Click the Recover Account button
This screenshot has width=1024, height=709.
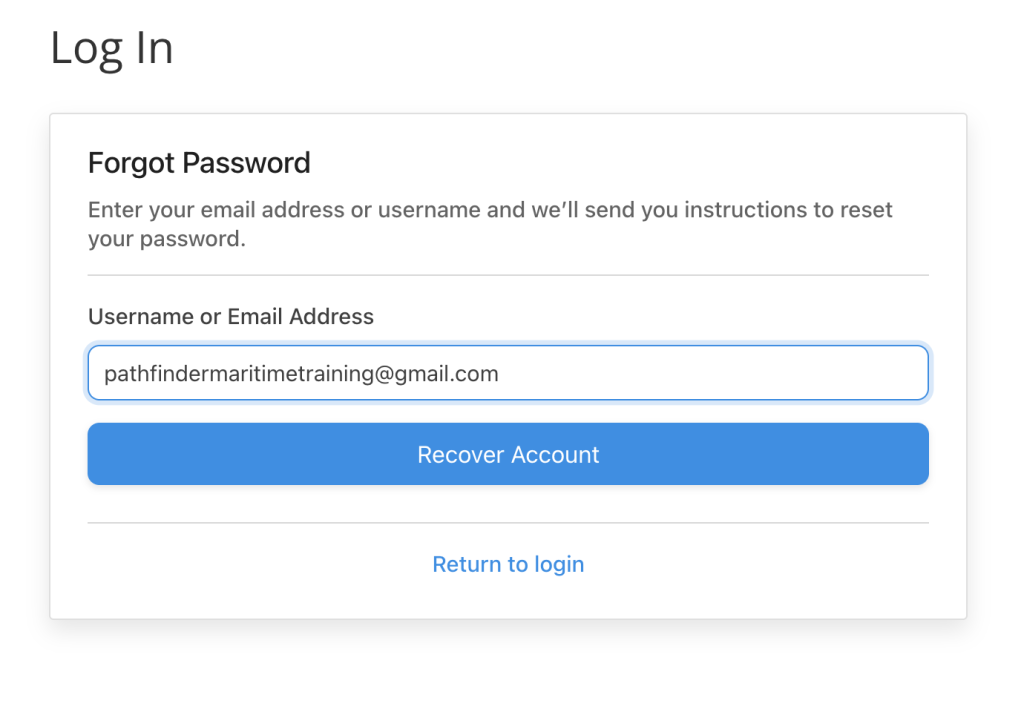[508, 454]
